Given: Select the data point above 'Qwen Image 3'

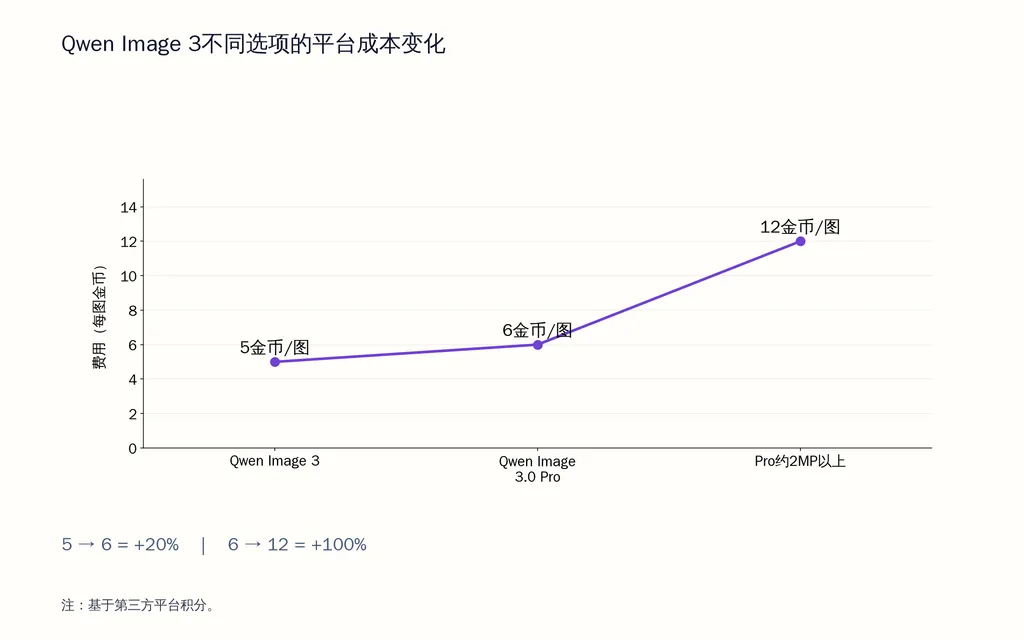Looking at the screenshot, I should 275,362.
